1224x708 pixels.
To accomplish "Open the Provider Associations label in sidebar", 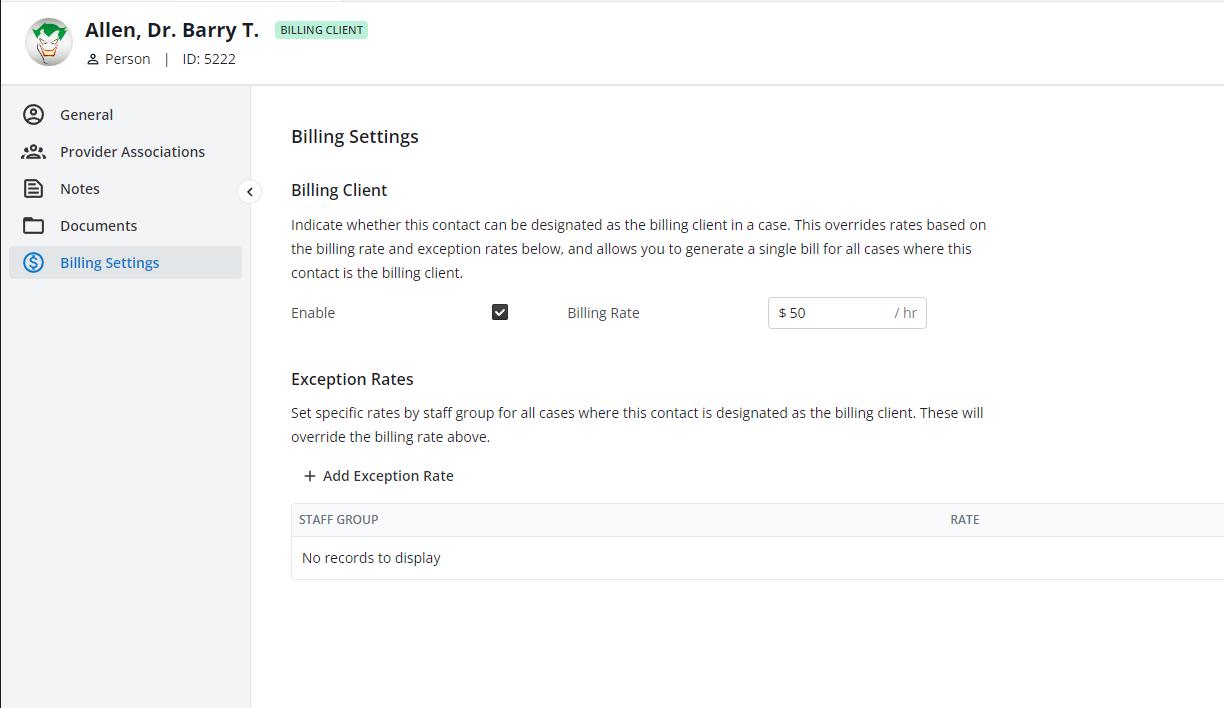I will pyautogui.click(x=133, y=152).
